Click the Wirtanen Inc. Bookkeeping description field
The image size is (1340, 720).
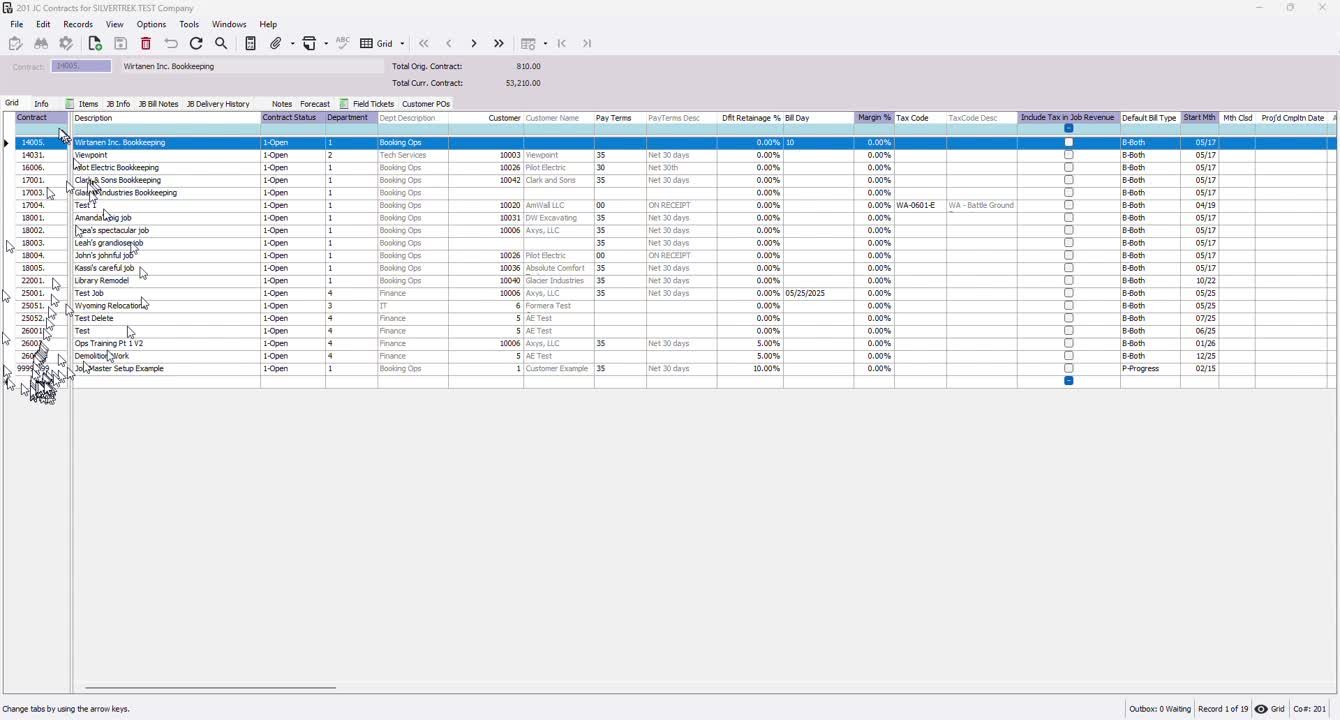pos(252,67)
